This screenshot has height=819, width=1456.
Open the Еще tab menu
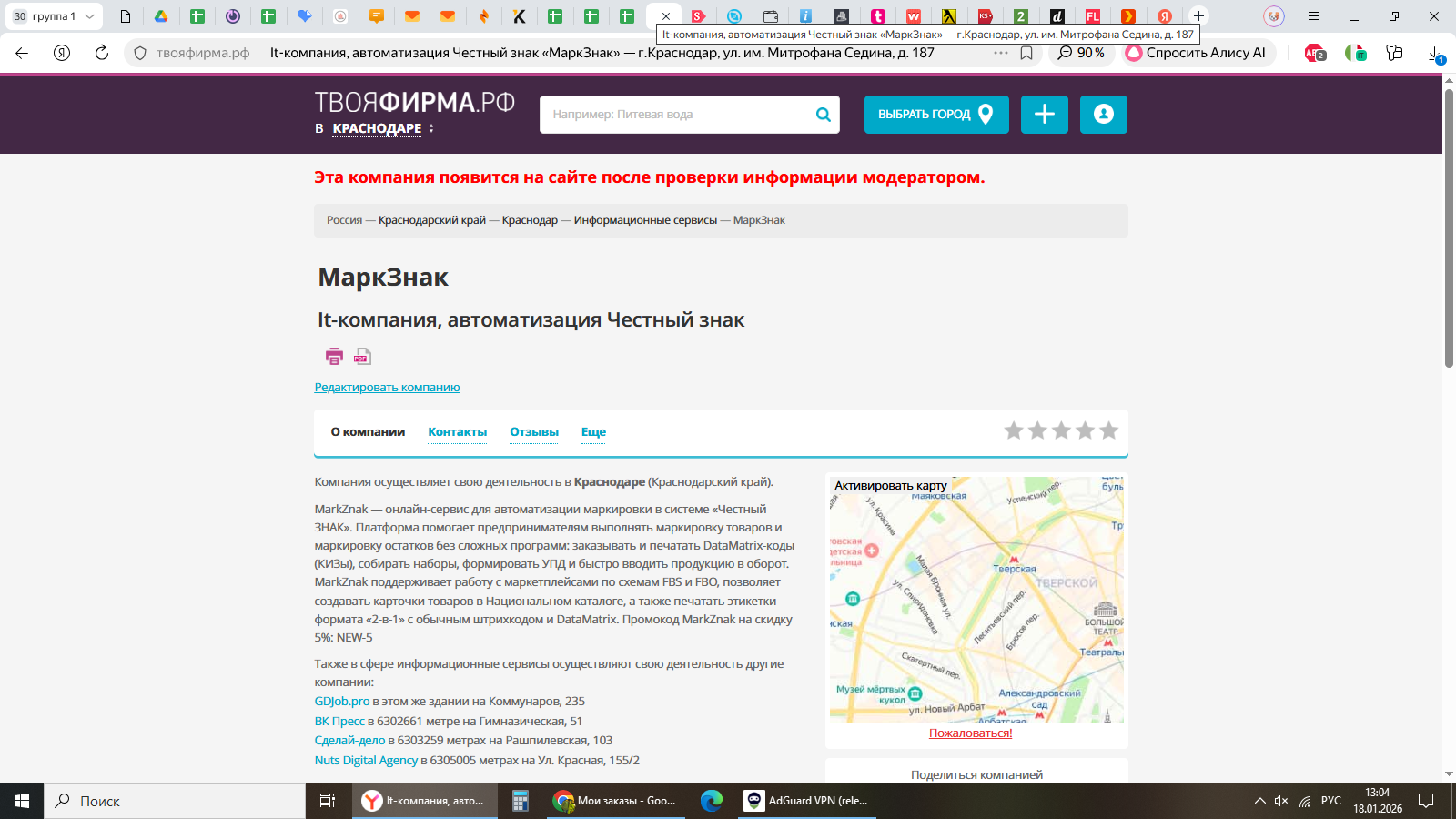pos(593,431)
